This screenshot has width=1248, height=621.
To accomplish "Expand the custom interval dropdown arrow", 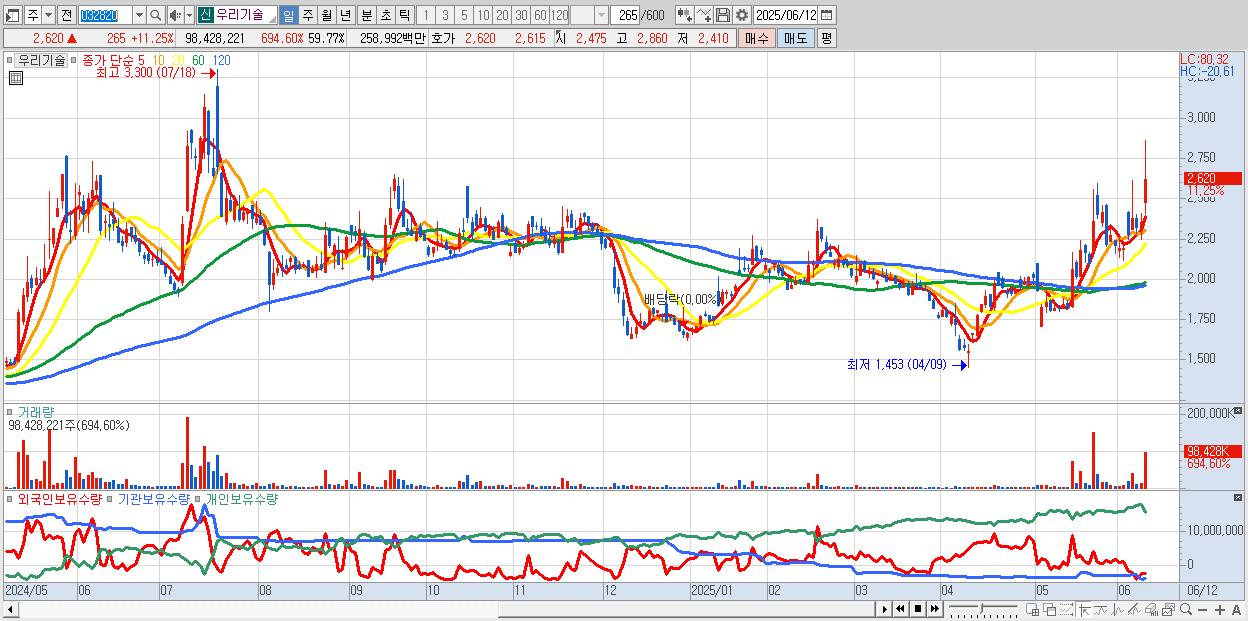I will [601, 15].
